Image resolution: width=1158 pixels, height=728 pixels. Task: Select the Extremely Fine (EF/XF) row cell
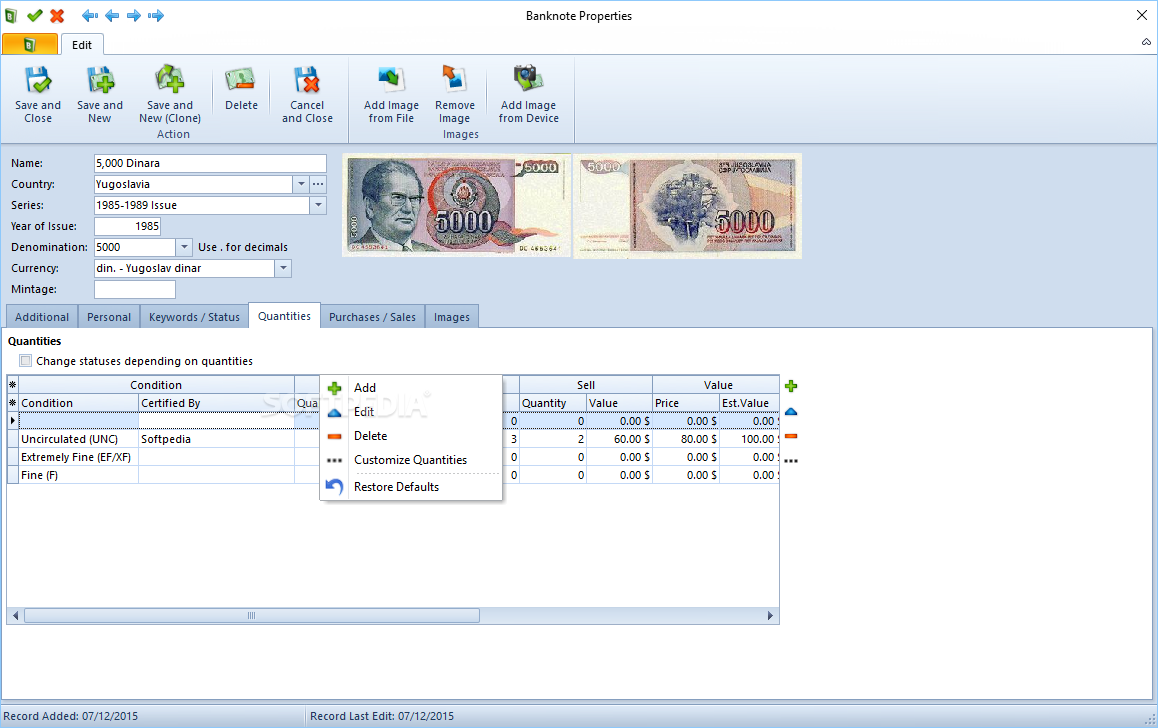(78, 457)
